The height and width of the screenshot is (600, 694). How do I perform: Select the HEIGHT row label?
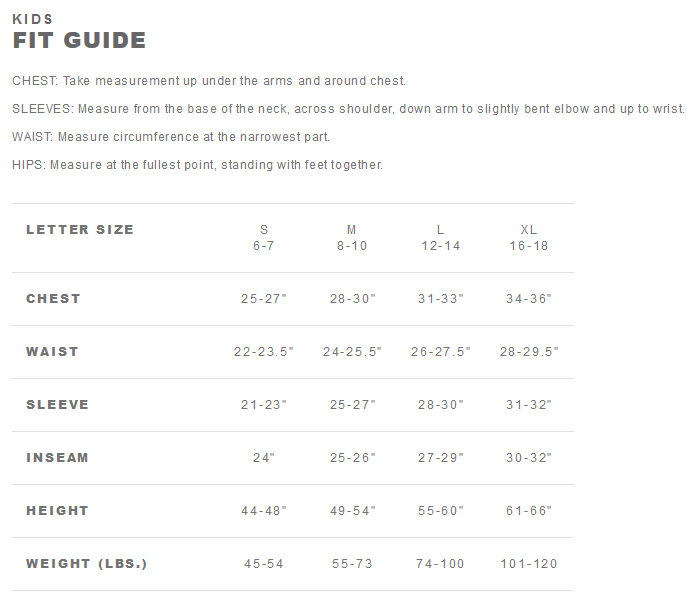[x=57, y=510]
